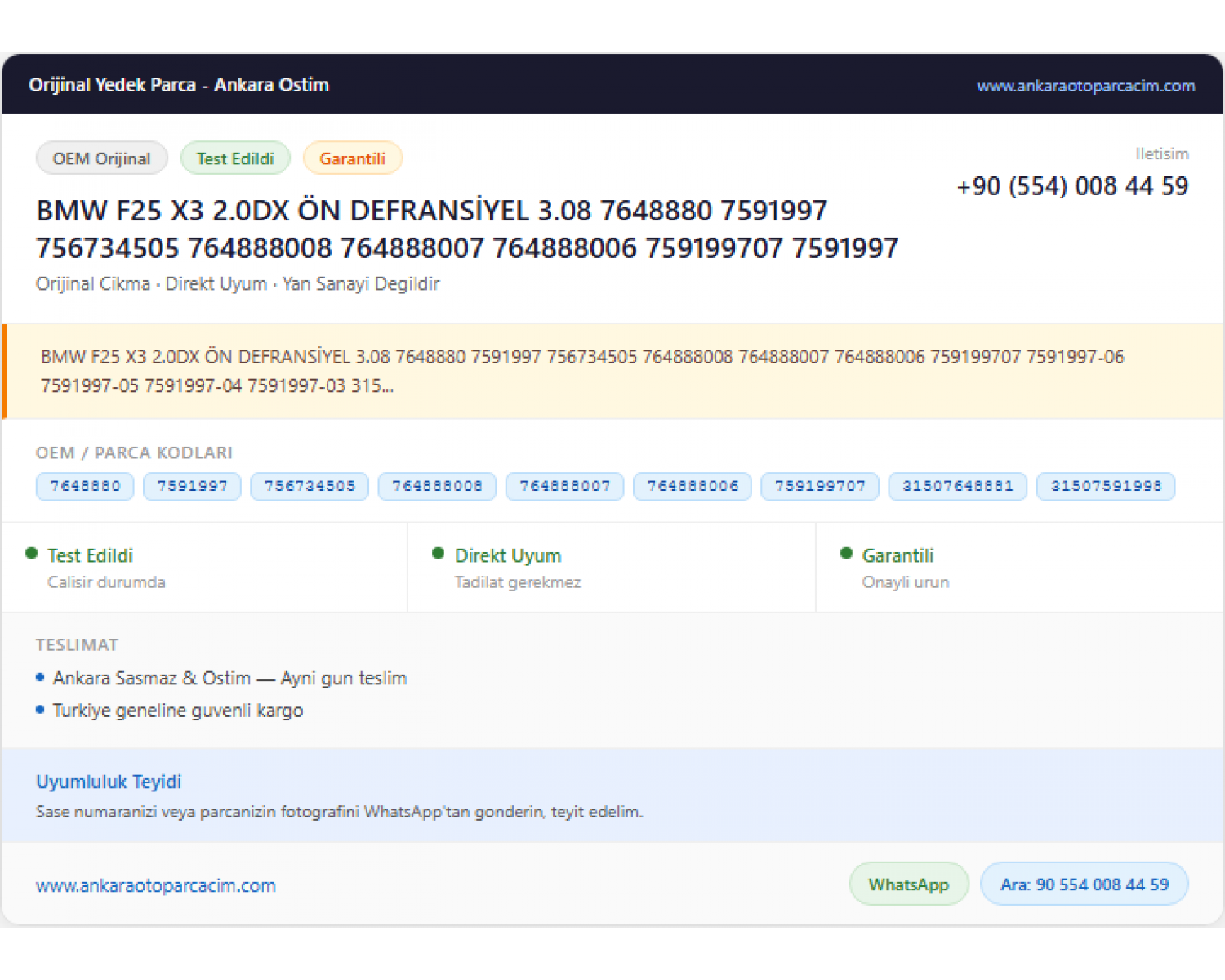This screenshot has width=1225, height=980.
Task: Choose part code chip 764888008
Action: 437,486
